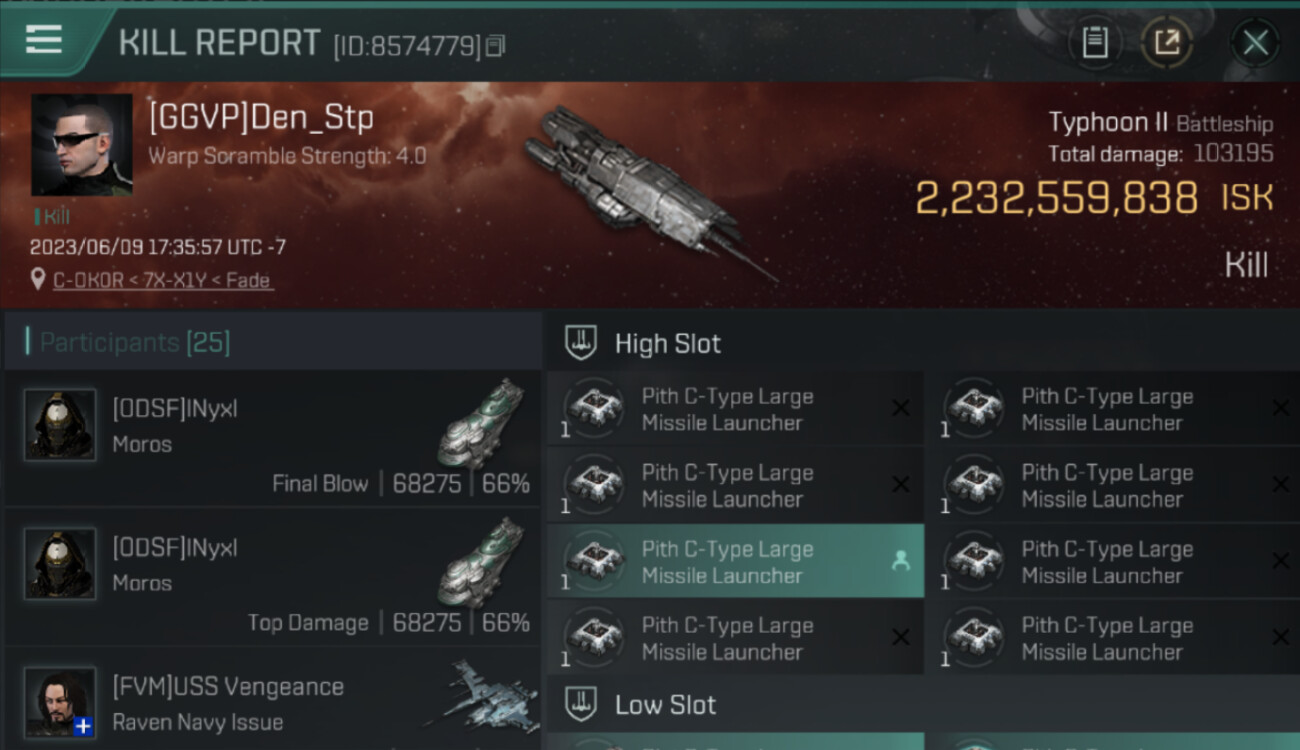Click the person icon on highlighted launcher
This screenshot has width=1300, height=750.
pos(900,562)
